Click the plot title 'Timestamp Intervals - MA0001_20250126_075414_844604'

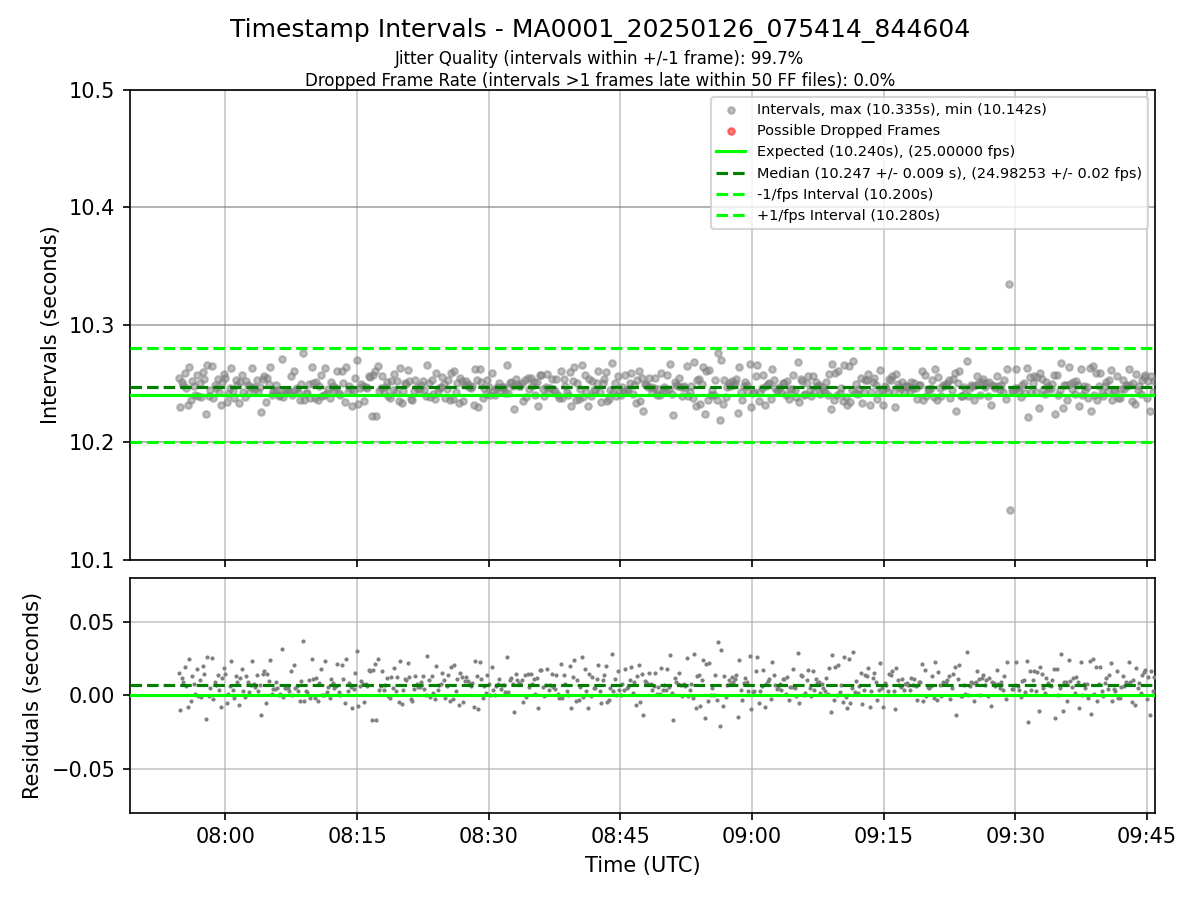click(600, 30)
